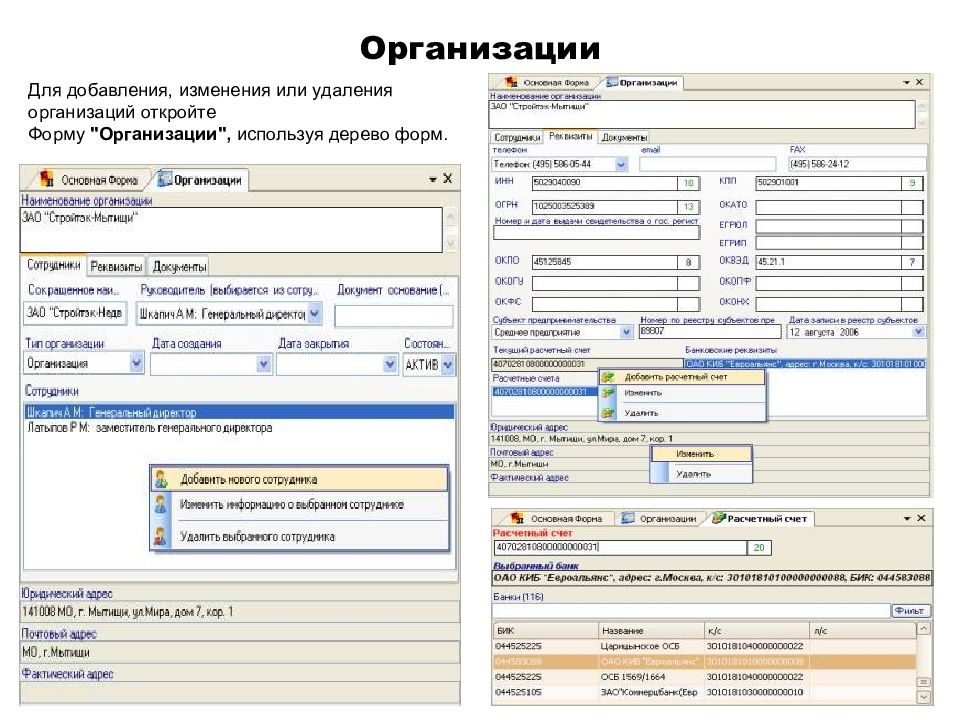This screenshot has height=720, width=960.
Task: Click the Банки filter text field
Action: tap(691, 610)
